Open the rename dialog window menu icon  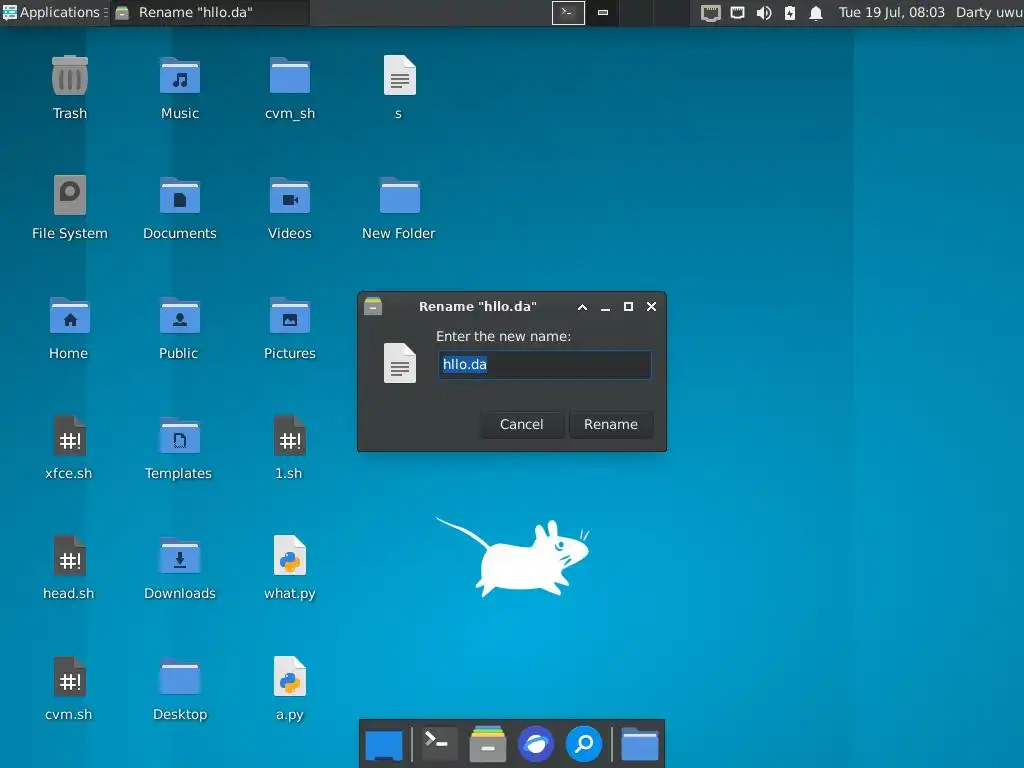tap(373, 306)
